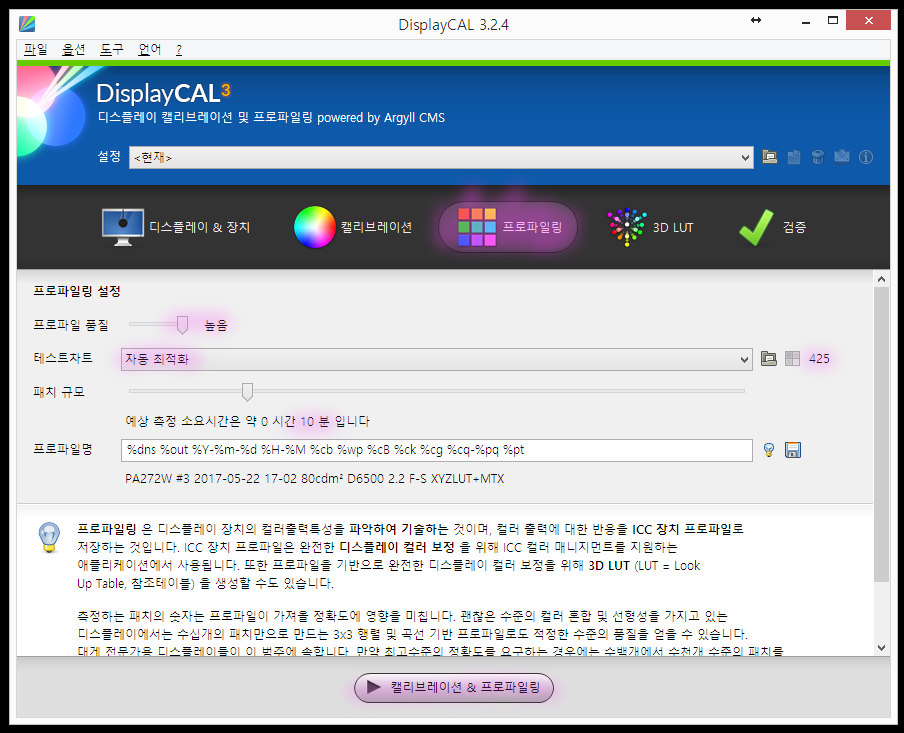Switch to the 디스플레이 & 장치 tab
The image size is (904, 733).
click(x=177, y=227)
